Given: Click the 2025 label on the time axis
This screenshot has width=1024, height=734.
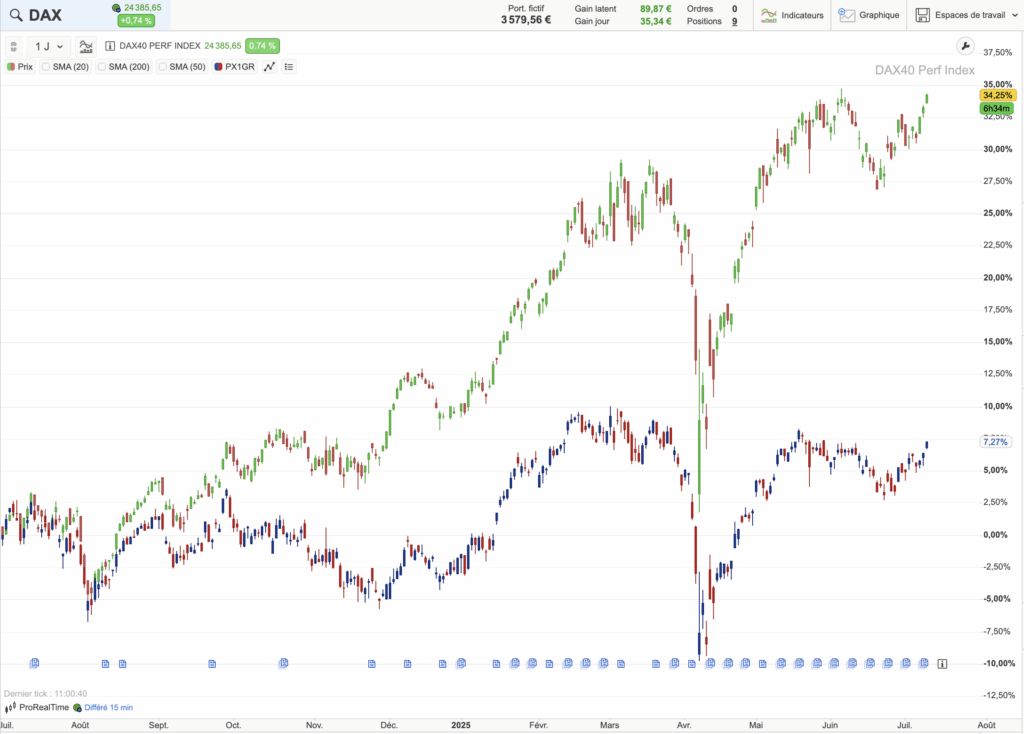Looking at the screenshot, I should point(460,725).
